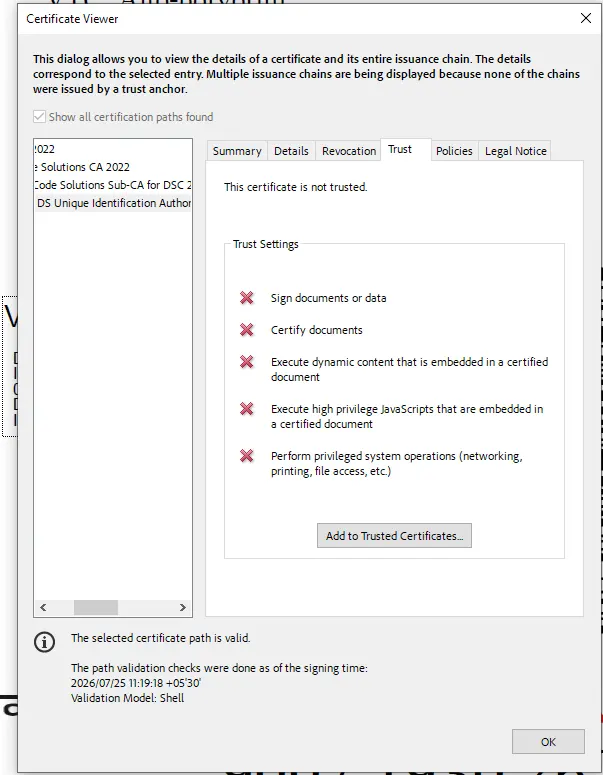Click red X beside Execute high privilege JavaScripts
The height and width of the screenshot is (775, 603).
pyautogui.click(x=247, y=409)
